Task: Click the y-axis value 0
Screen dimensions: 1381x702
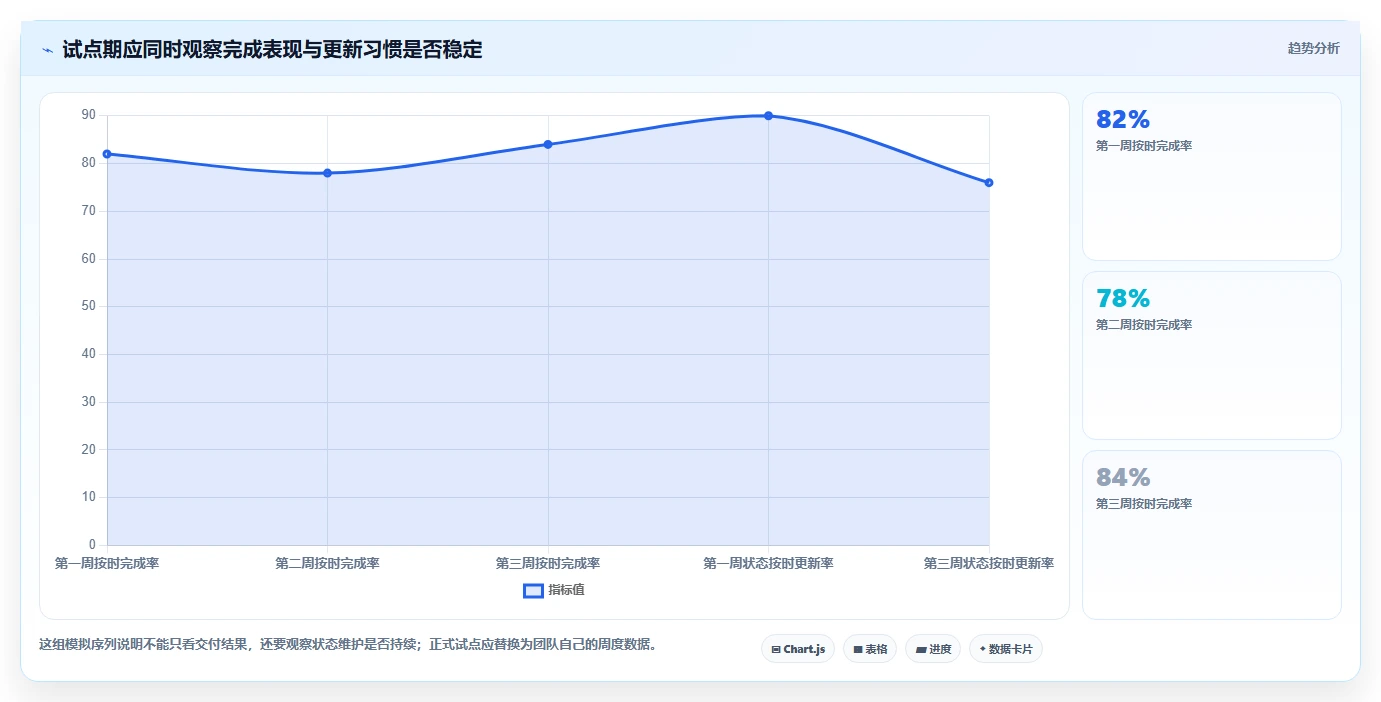Action: 92,545
